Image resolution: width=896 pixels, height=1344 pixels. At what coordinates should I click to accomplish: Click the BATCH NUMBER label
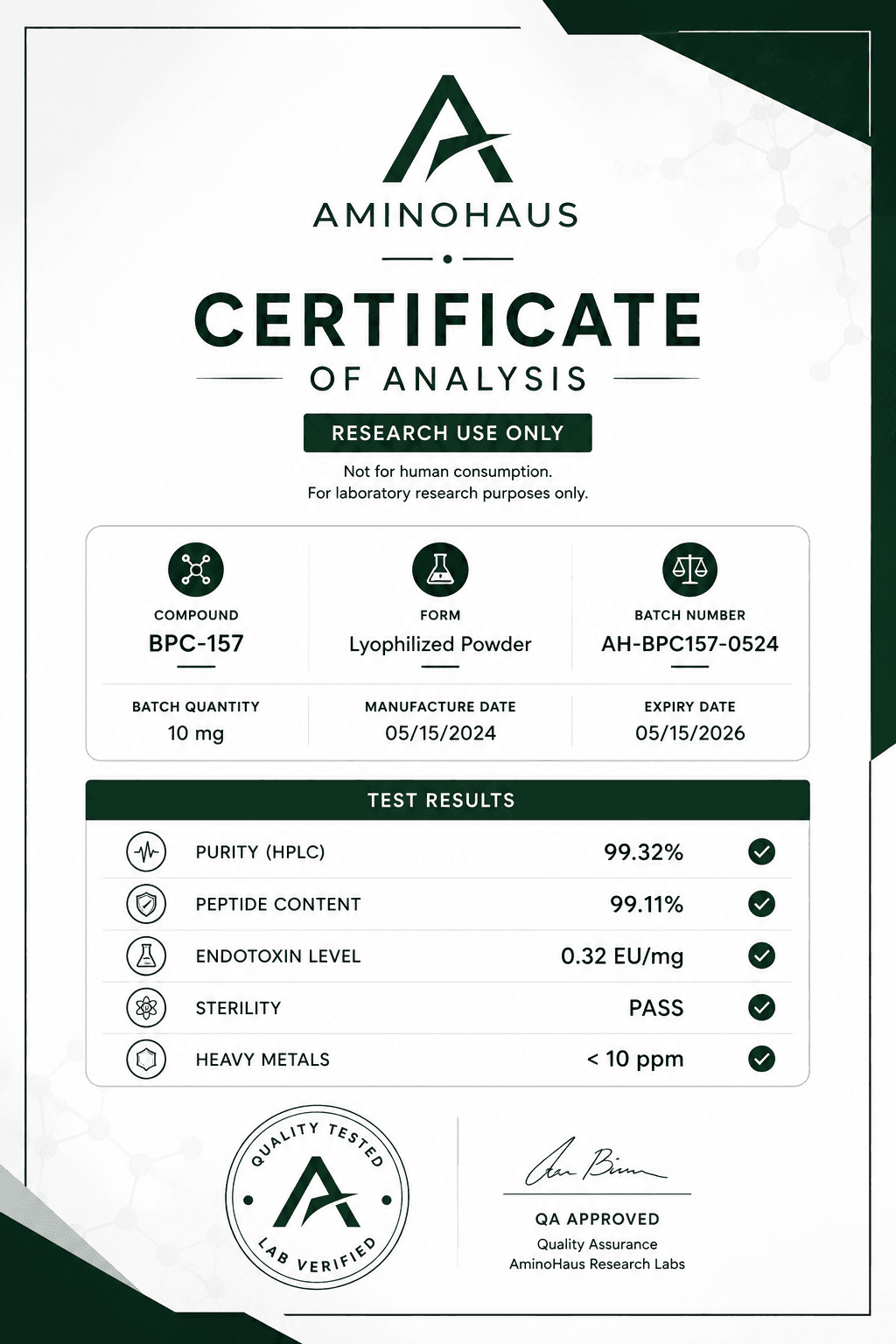689,615
